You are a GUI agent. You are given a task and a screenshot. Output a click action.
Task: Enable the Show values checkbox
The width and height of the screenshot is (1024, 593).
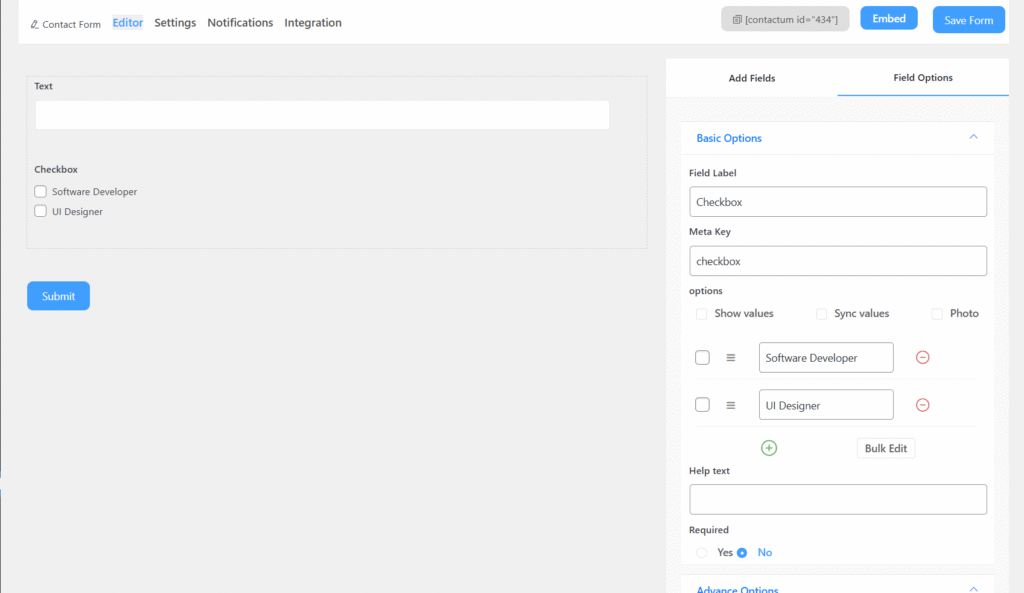pos(702,314)
